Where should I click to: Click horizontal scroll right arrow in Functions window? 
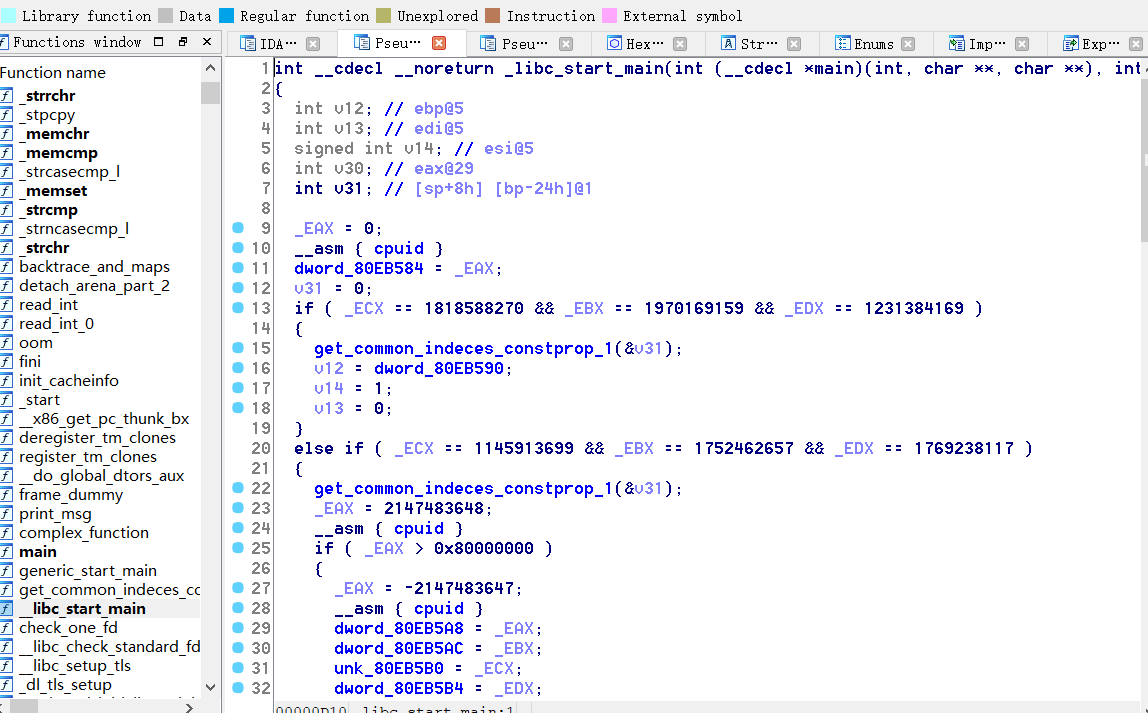pyautogui.click(x=188, y=706)
